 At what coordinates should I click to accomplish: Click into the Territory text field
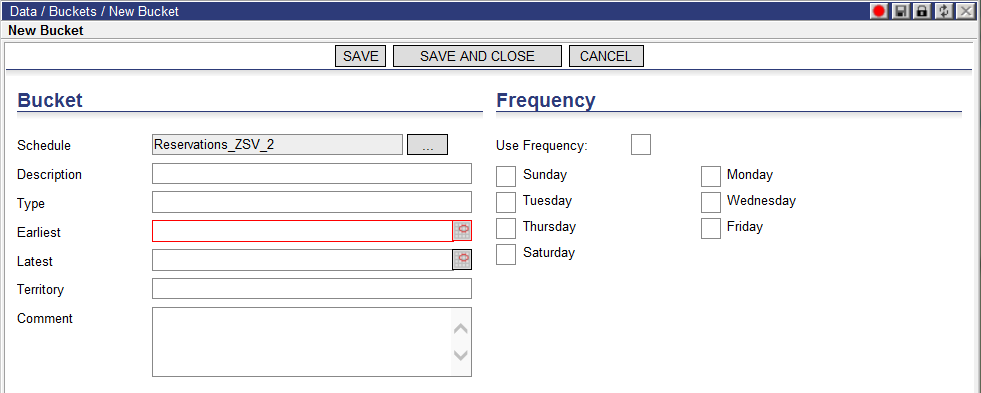point(312,289)
